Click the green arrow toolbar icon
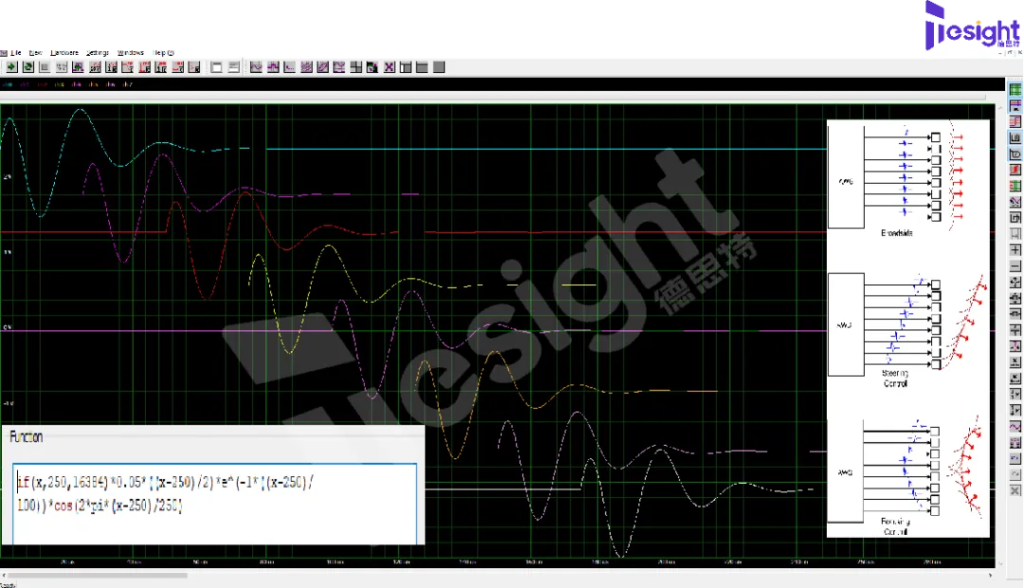 [12, 67]
